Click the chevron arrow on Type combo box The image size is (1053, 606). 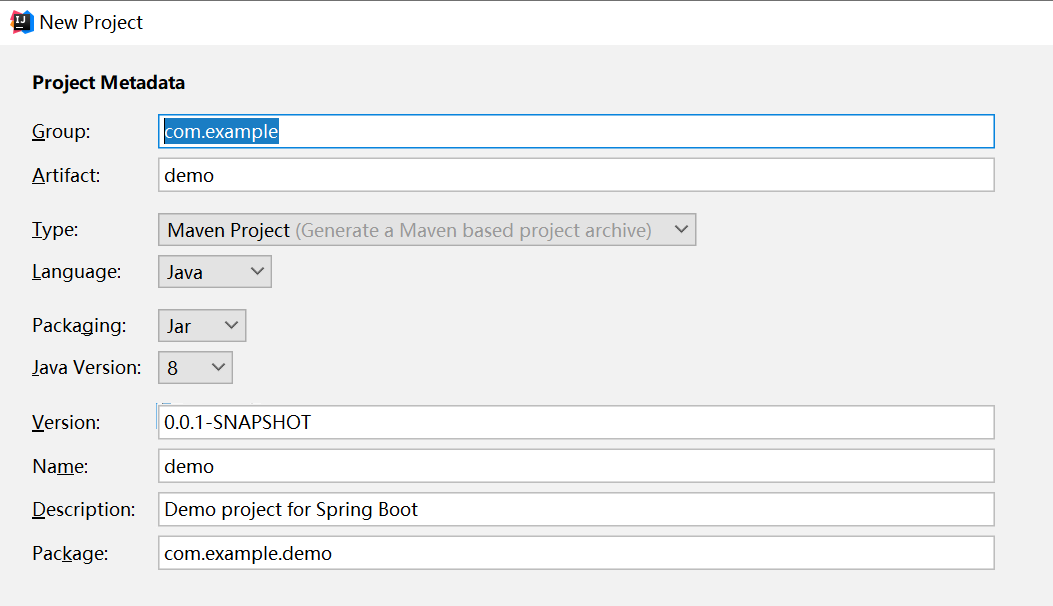pos(681,229)
